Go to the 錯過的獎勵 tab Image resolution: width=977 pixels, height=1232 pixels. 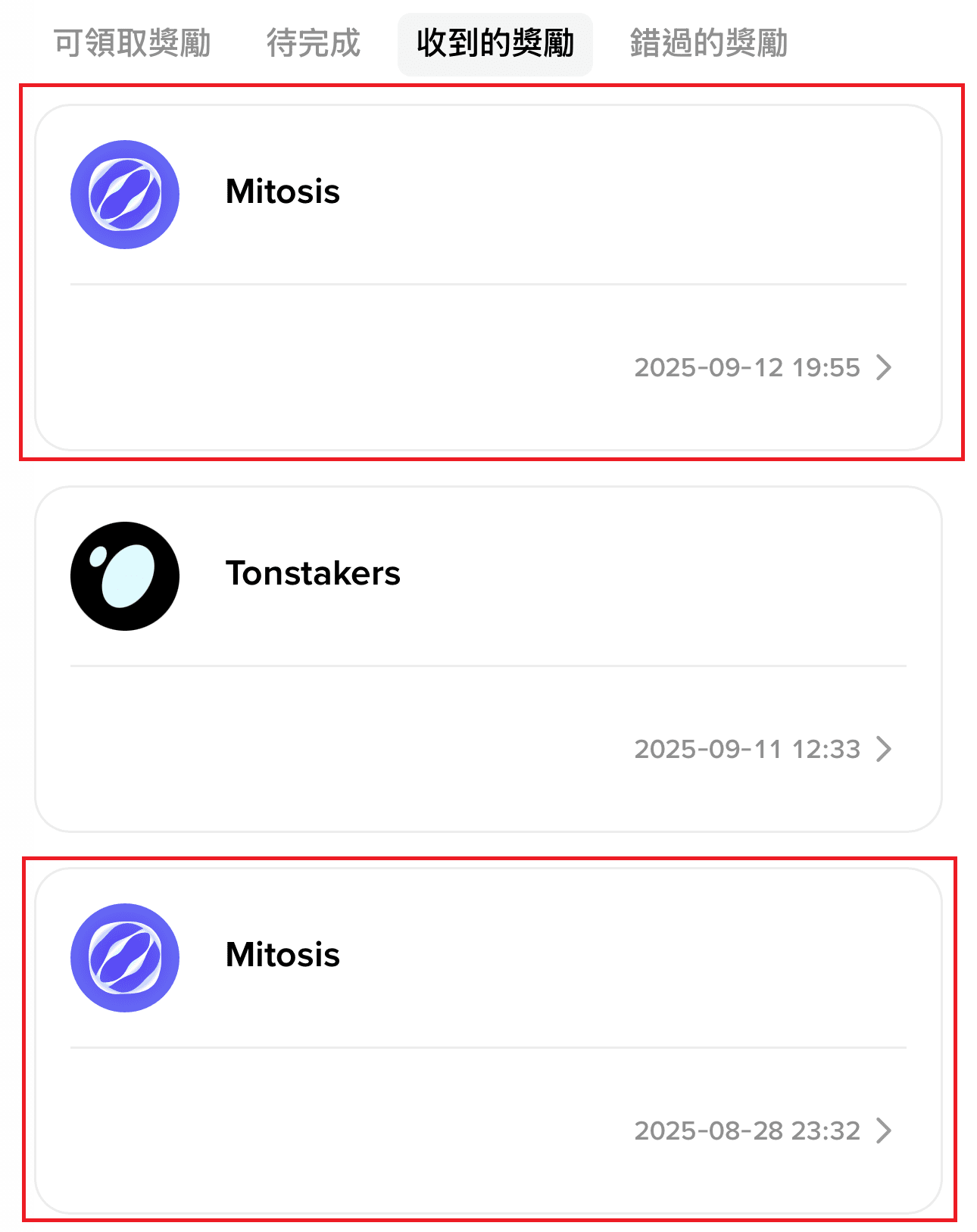point(709,43)
